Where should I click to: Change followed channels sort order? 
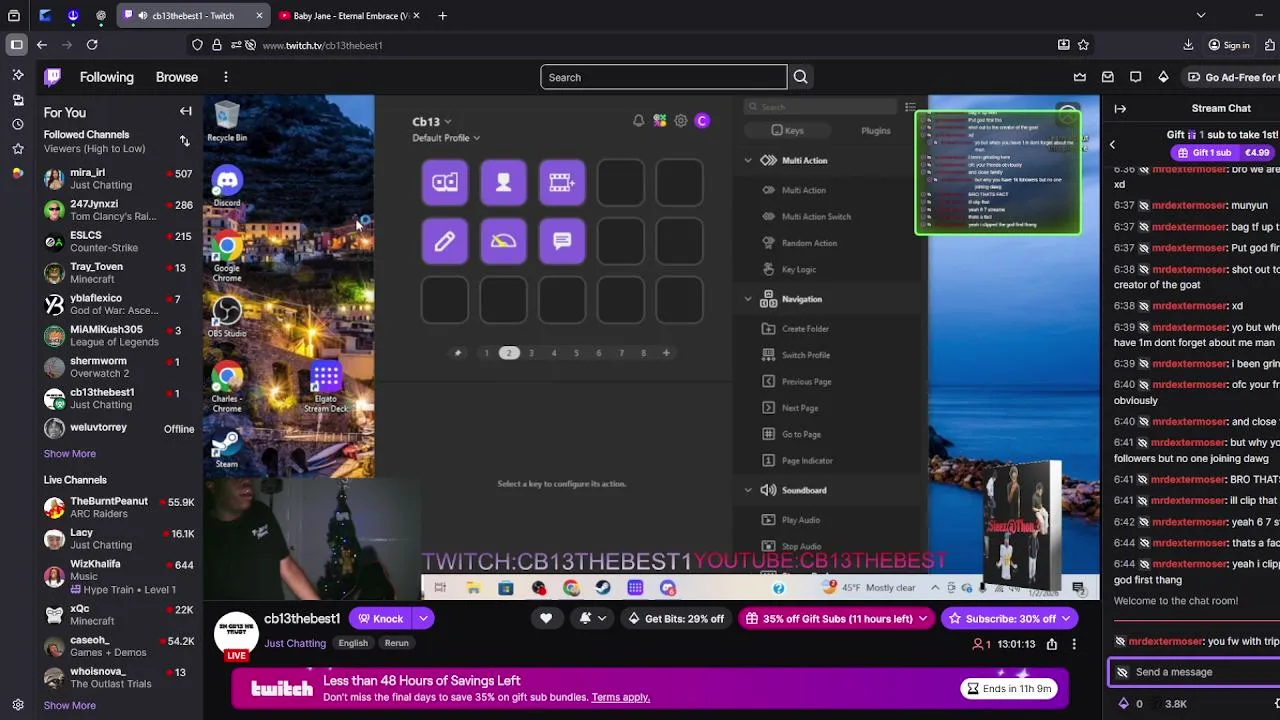[x=184, y=141]
